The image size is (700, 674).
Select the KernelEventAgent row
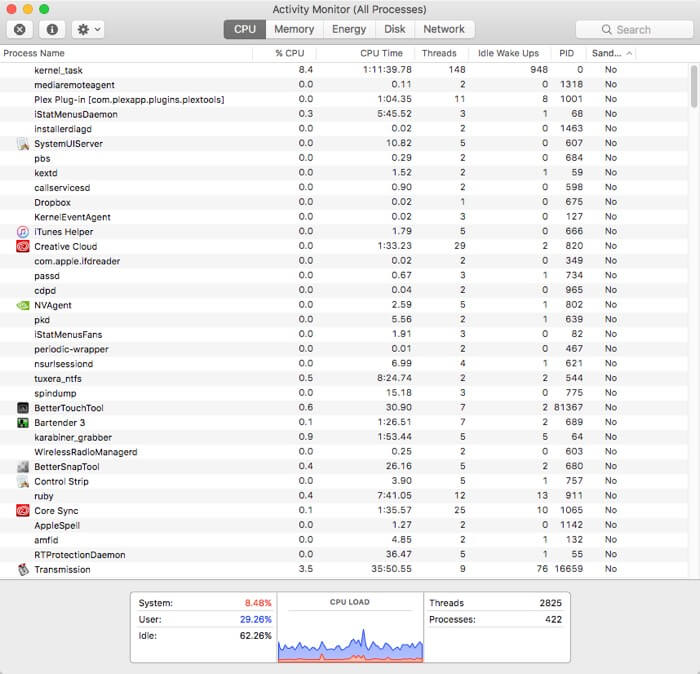coord(344,217)
